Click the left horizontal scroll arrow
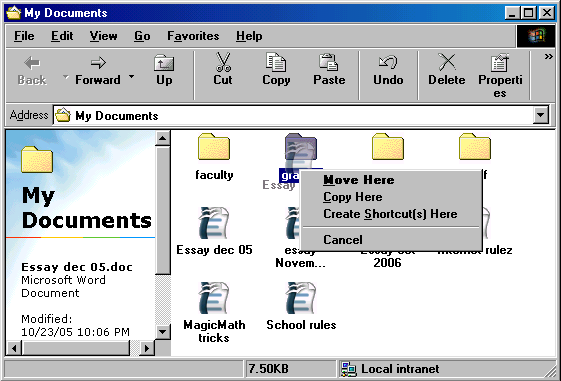The image size is (561, 381). pos(14,348)
